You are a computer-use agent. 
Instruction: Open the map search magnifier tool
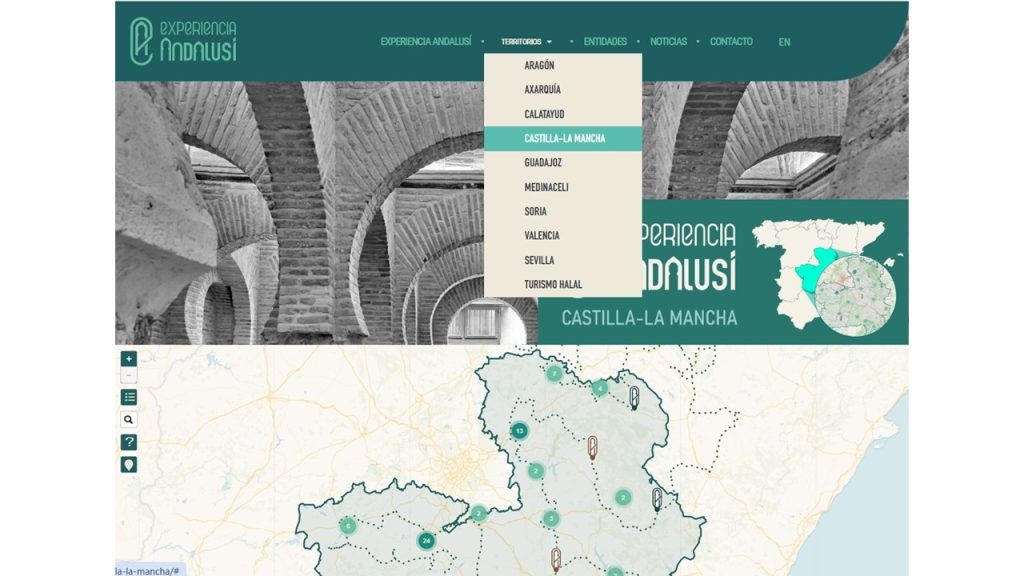[x=129, y=420]
